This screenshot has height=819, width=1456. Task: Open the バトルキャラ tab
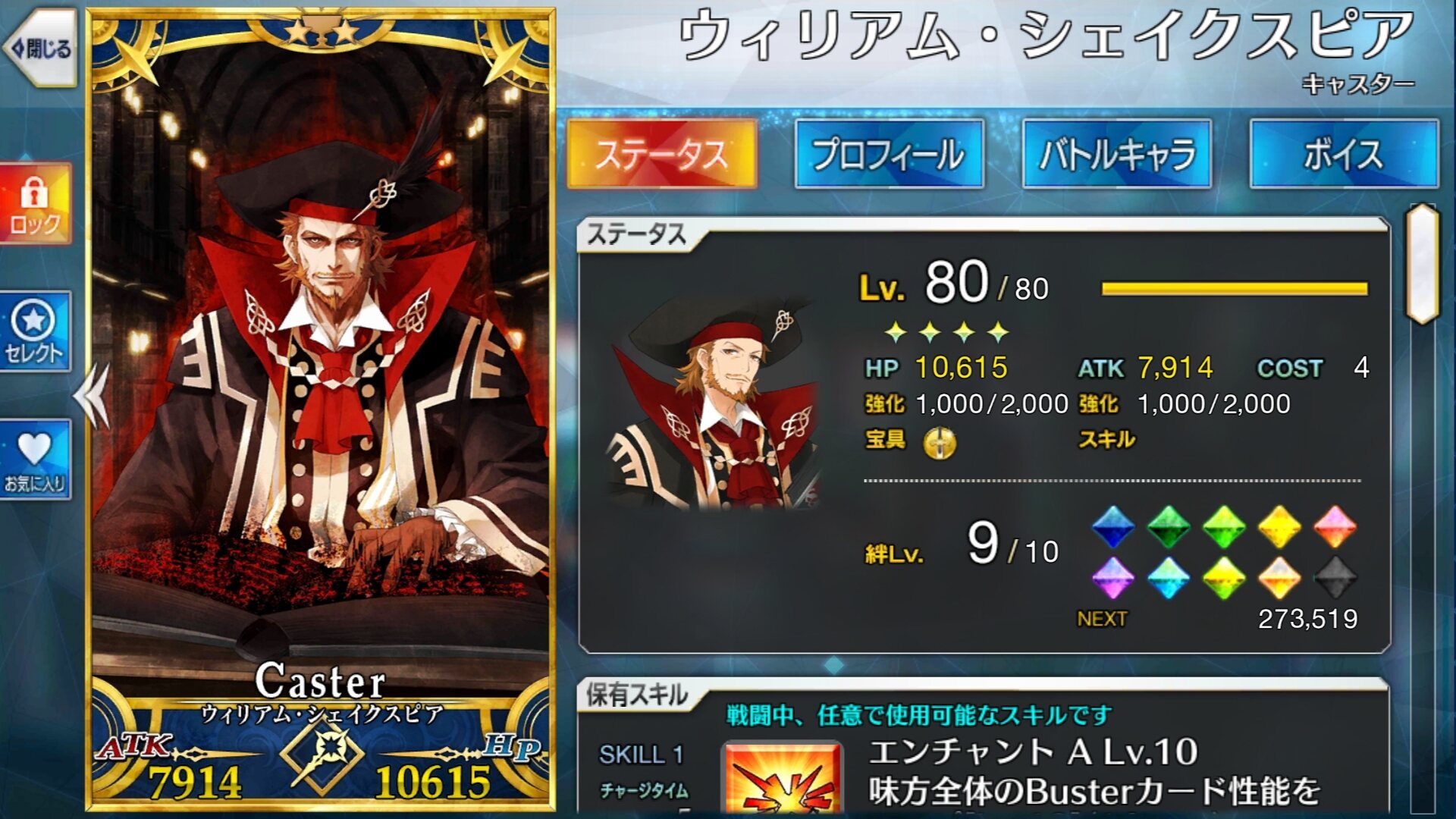click(1116, 154)
